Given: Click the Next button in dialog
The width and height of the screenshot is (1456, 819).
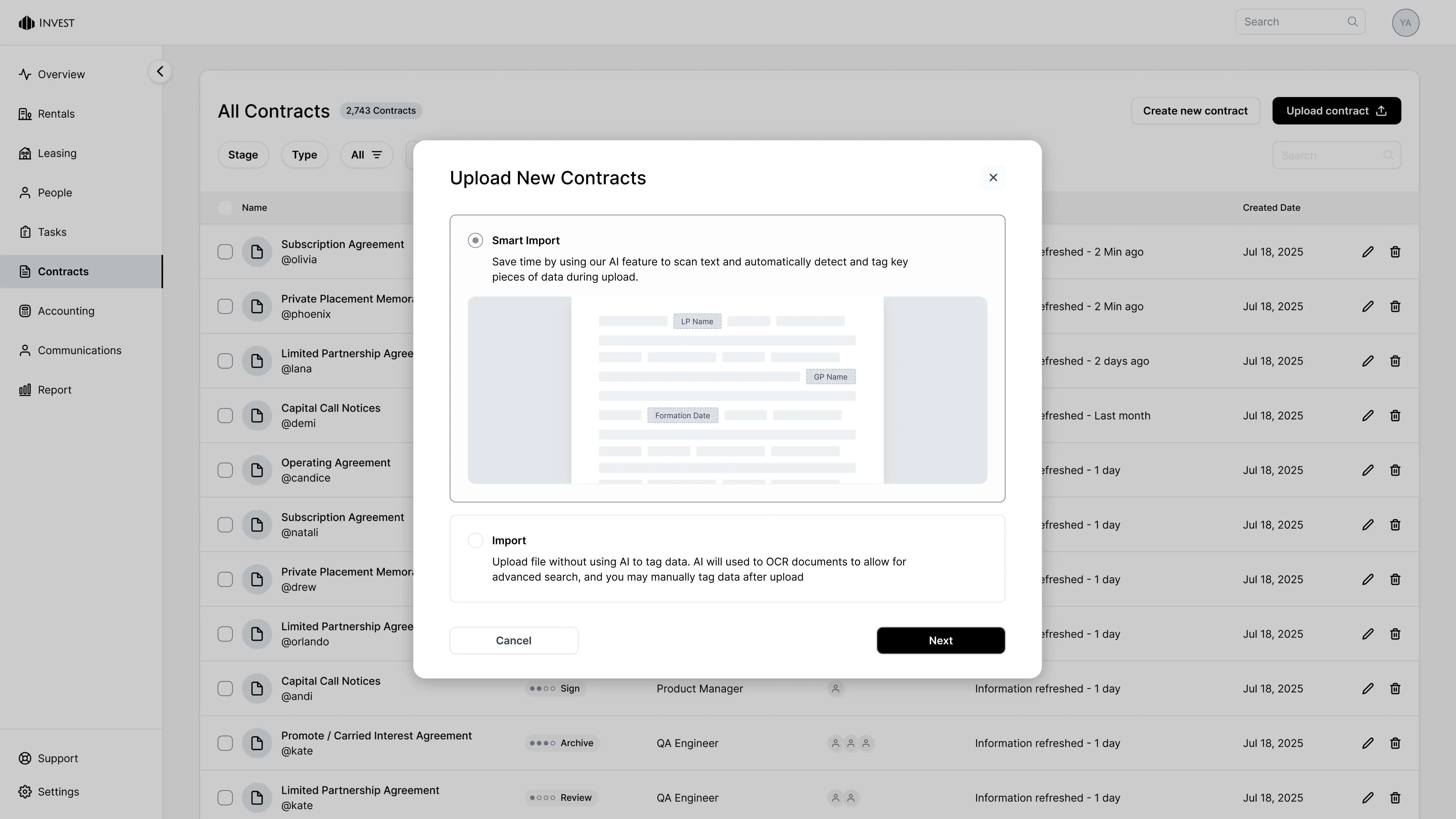Looking at the screenshot, I should [941, 640].
